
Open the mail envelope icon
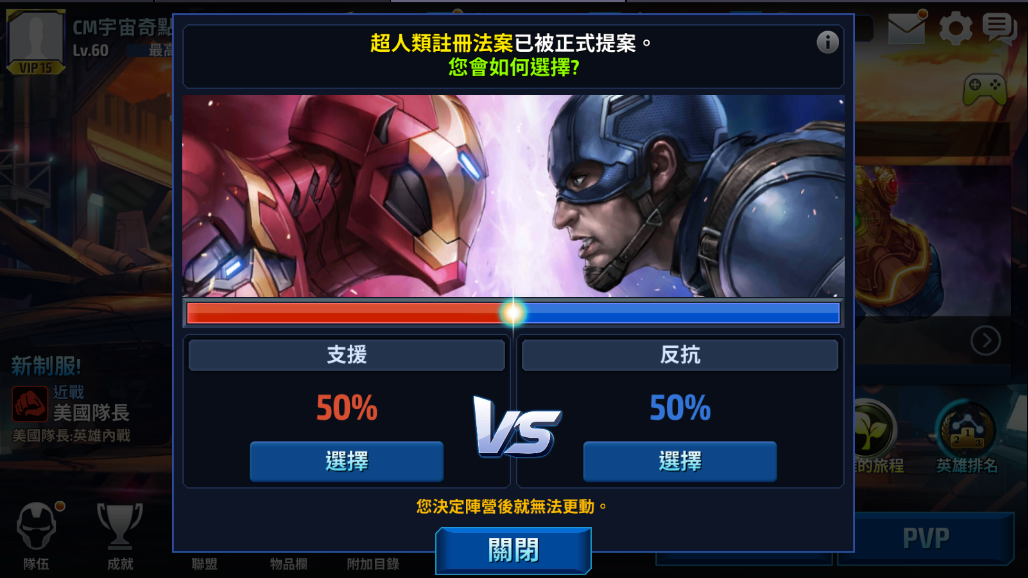[907, 28]
